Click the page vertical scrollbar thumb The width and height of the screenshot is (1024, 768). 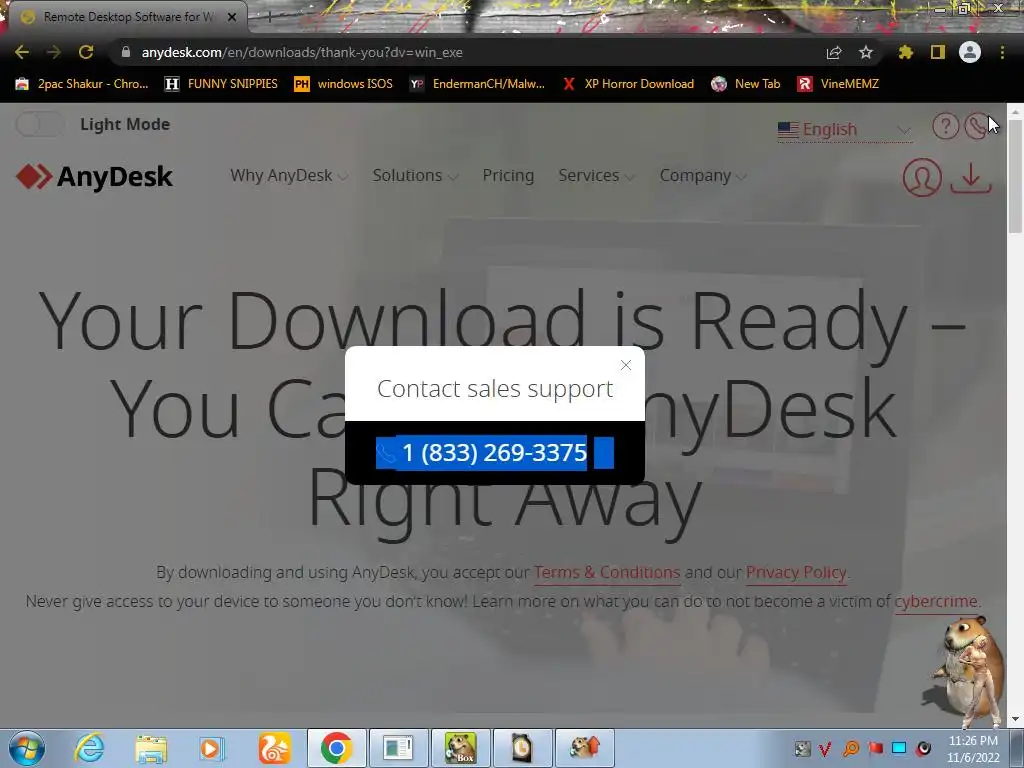coord(1016,176)
